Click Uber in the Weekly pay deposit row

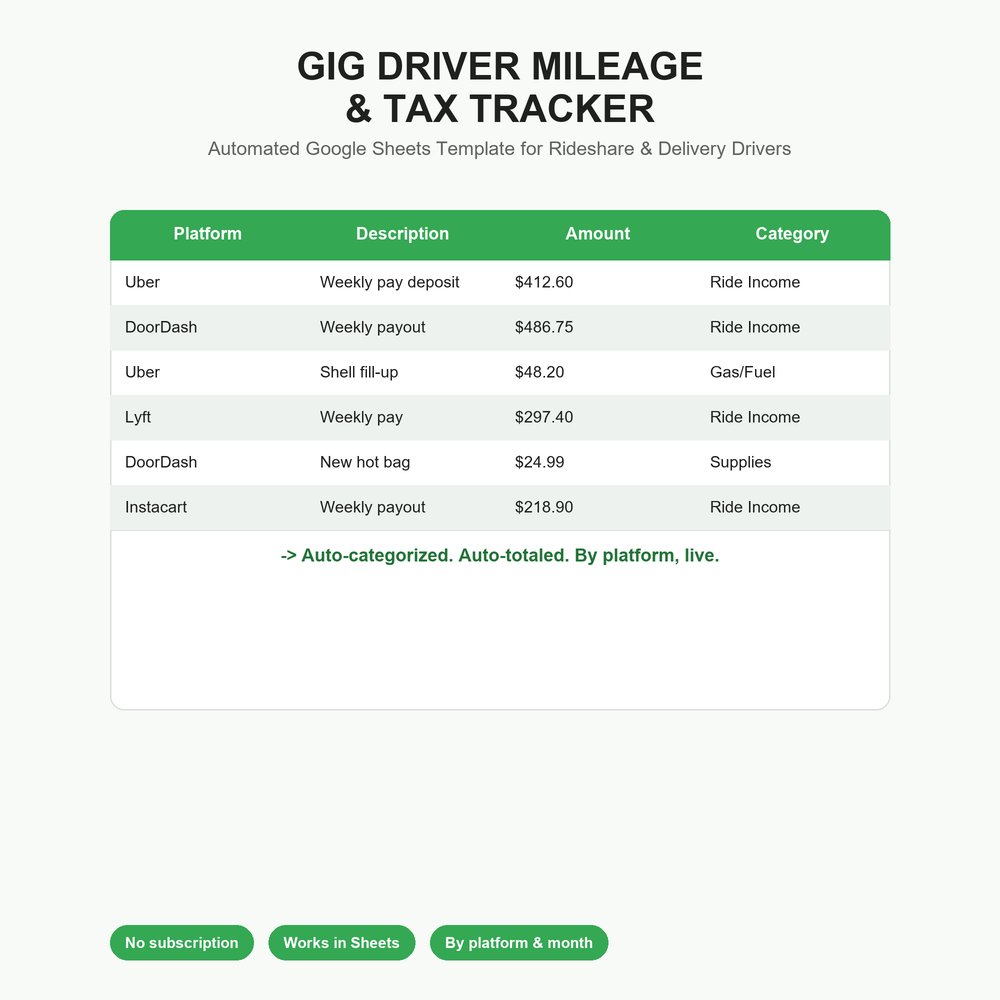pyautogui.click(x=142, y=283)
